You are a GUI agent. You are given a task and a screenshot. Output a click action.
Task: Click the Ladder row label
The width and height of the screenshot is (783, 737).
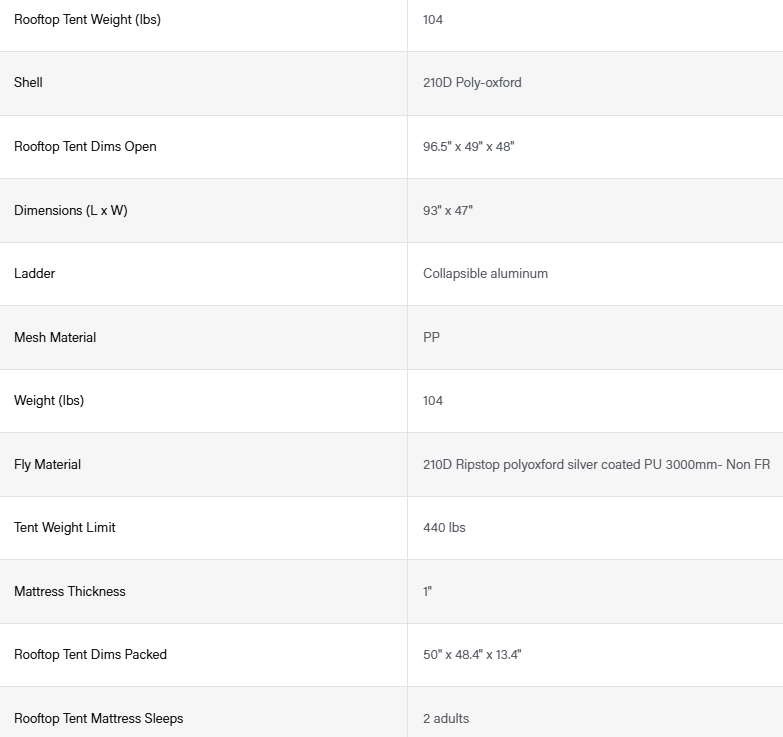pyautogui.click(x=34, y=273)
